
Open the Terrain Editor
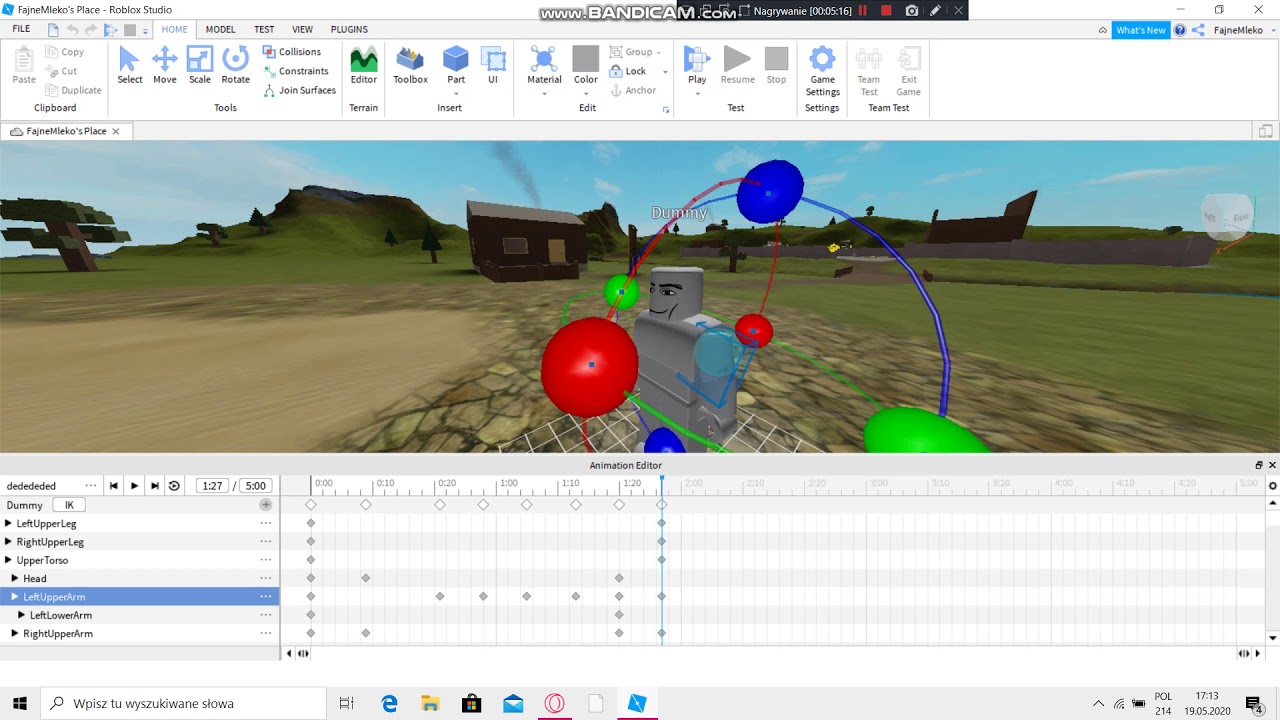364,65
